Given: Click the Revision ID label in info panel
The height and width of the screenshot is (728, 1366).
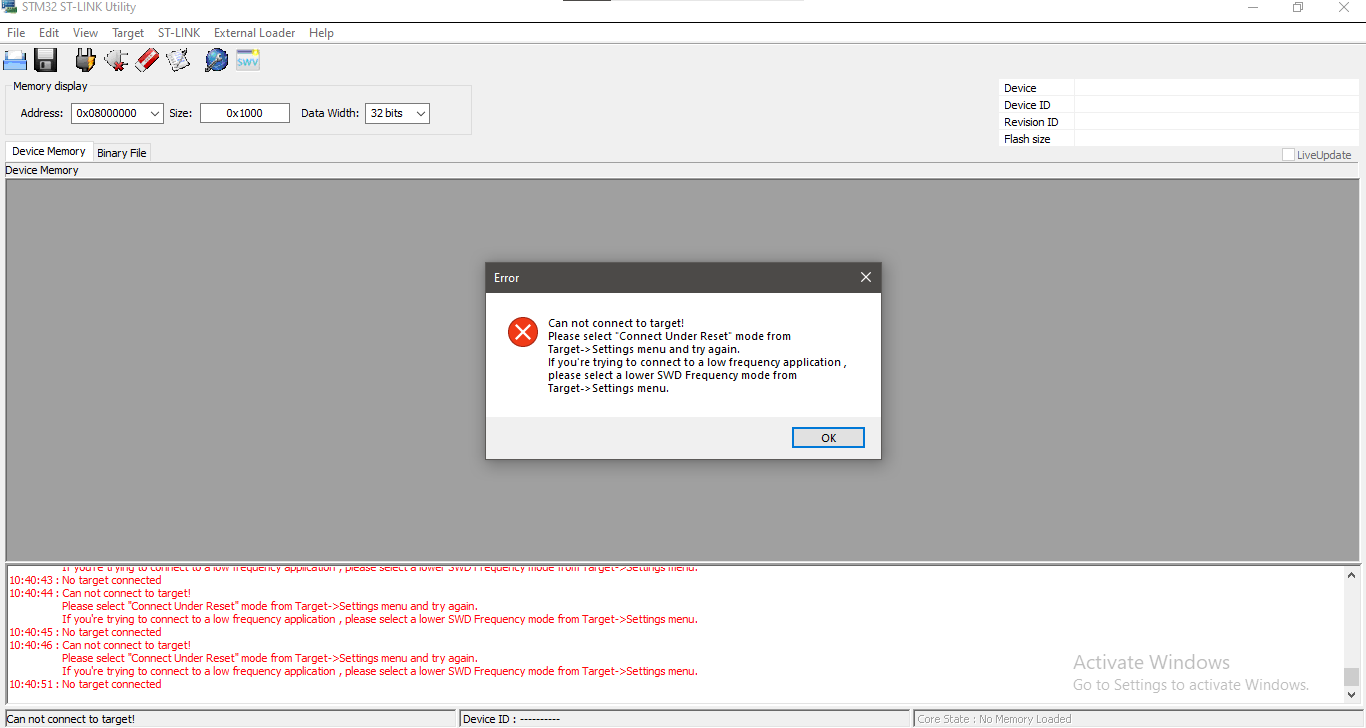Looking at the screenshot, I should [x=1031, y=122].
